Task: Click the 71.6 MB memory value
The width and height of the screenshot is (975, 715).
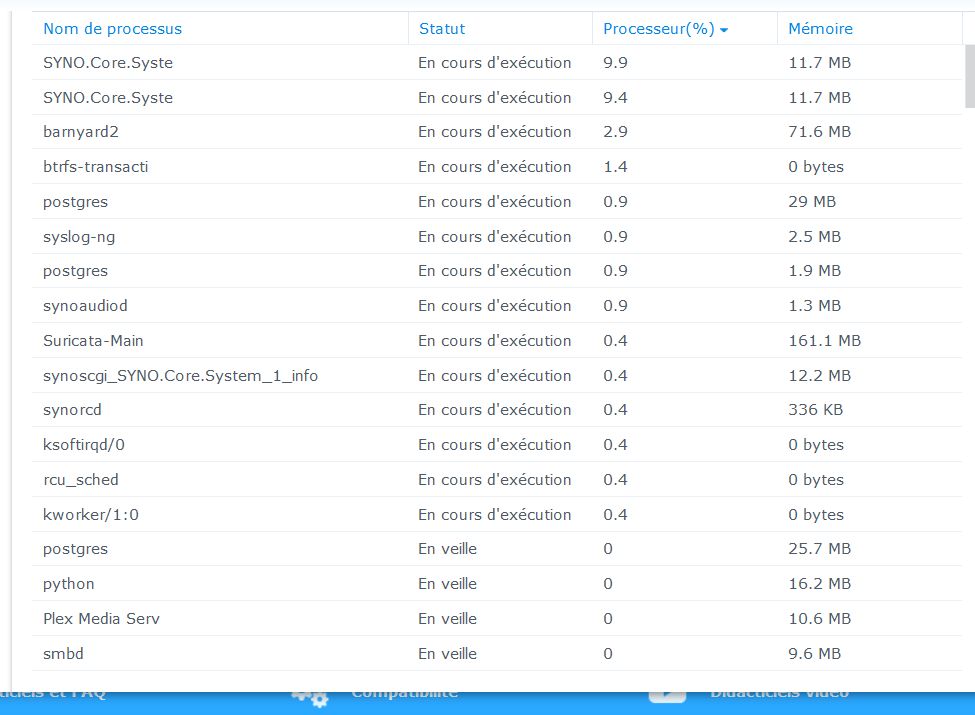Action: click(820, 132)
